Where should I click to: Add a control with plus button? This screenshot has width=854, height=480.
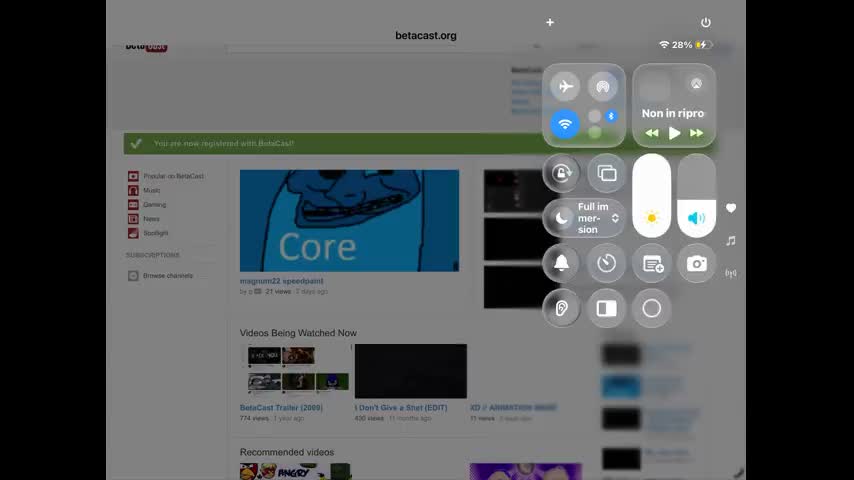pos(550,22)
